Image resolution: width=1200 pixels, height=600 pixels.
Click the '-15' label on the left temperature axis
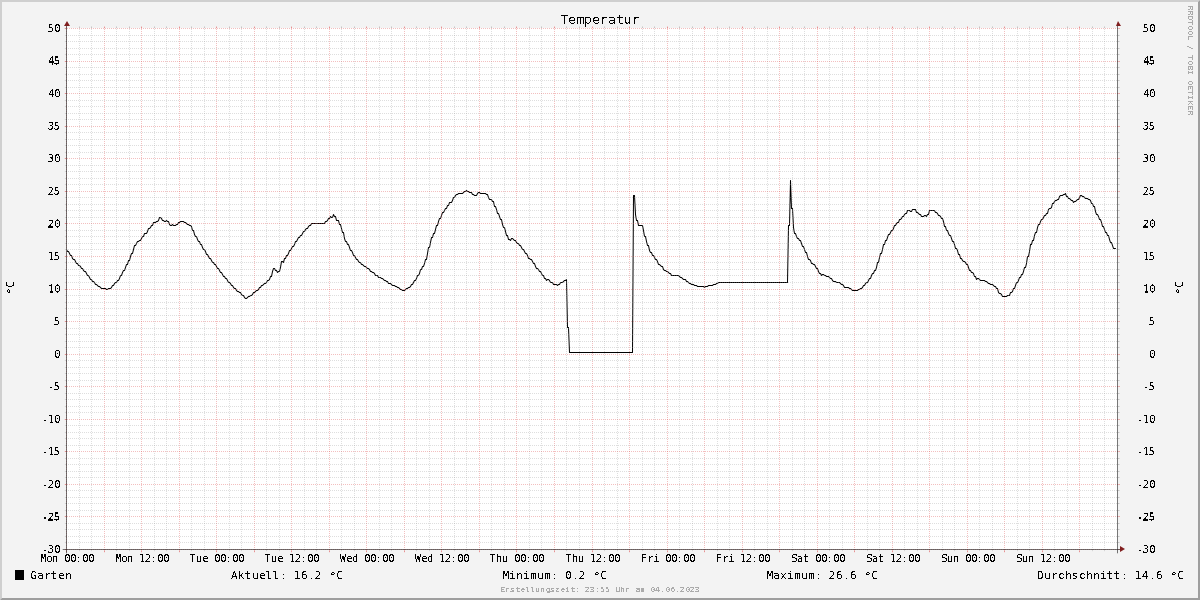[x=51, y=451]
